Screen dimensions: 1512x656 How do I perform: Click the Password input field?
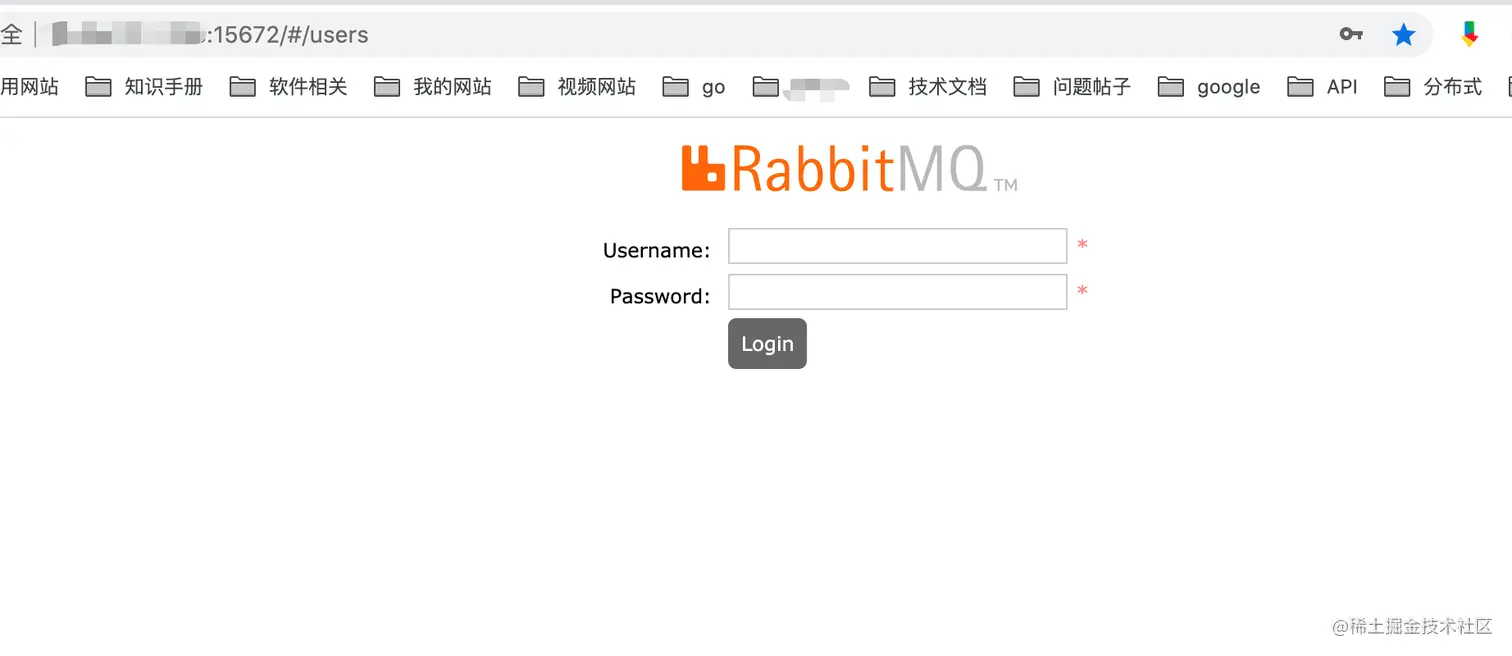point(897,292)
